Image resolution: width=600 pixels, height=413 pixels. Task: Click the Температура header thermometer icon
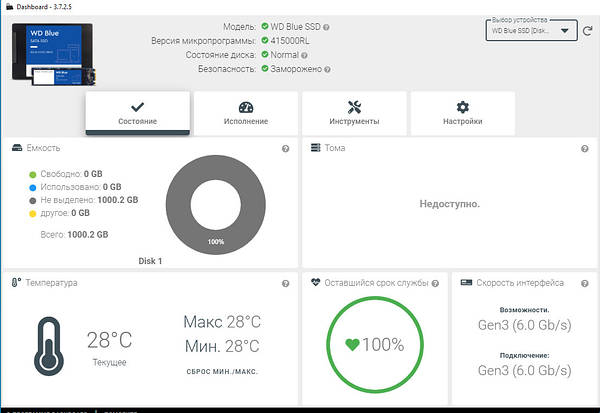(16, 282)
